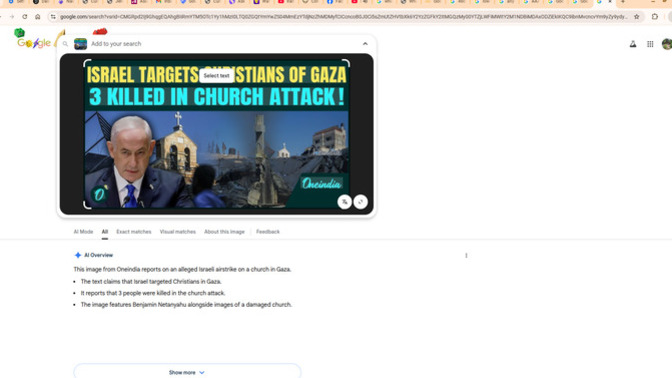The height and width of the screenshot is (378, 672).
Task: Switch to AI Mode tab
Action: click(x=83, y=231)
